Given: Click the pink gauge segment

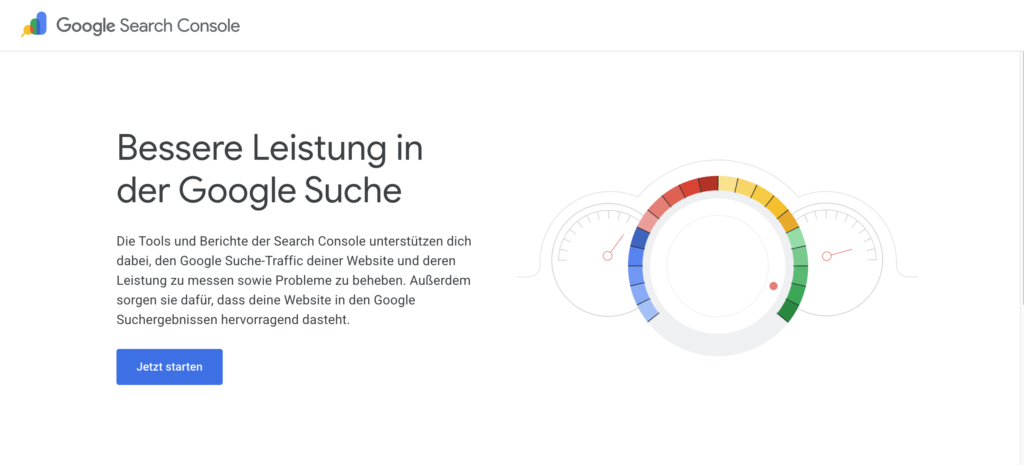Looking at the screenshot, I should [x=648, y=221].
